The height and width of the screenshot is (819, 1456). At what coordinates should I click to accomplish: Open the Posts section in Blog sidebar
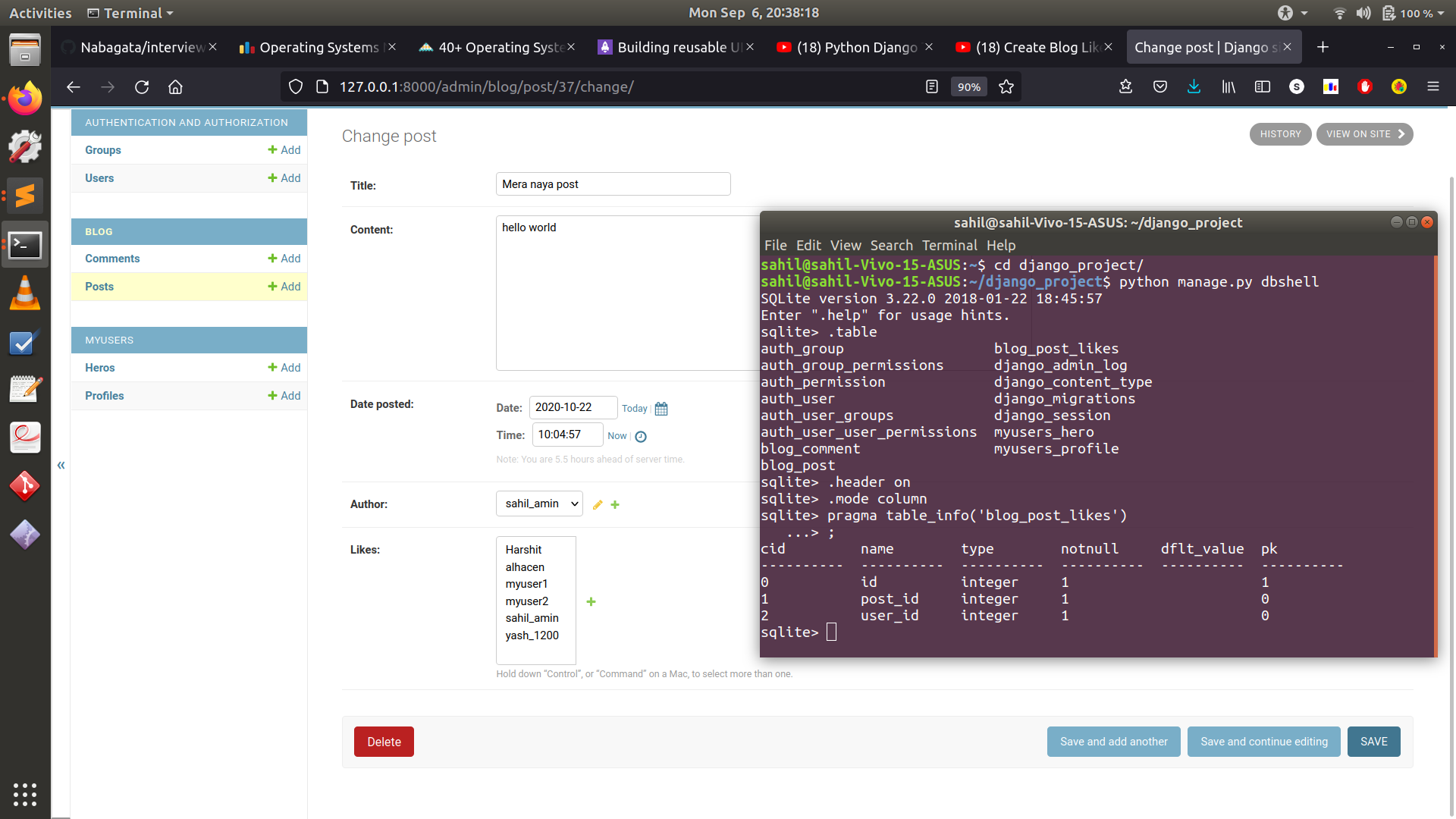click(99, 286)
